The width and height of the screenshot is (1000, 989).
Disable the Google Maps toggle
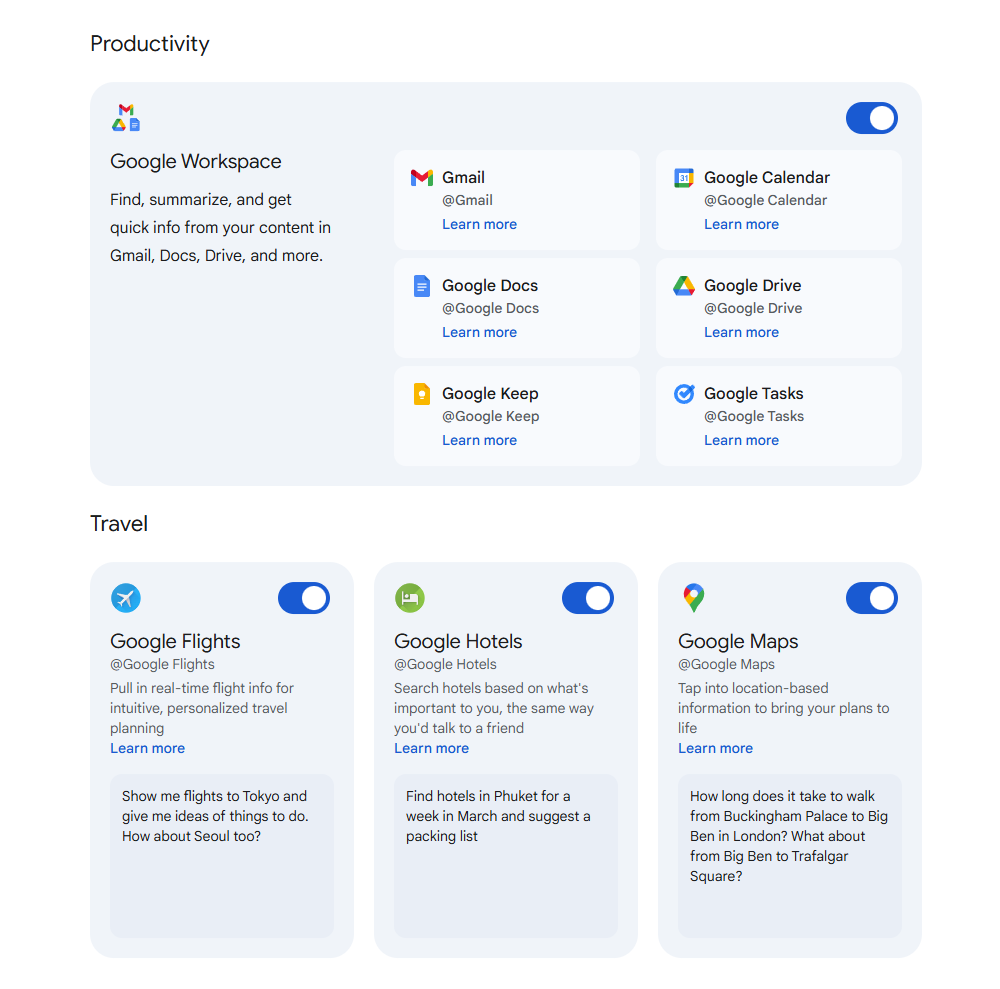(x=871, y=598)
